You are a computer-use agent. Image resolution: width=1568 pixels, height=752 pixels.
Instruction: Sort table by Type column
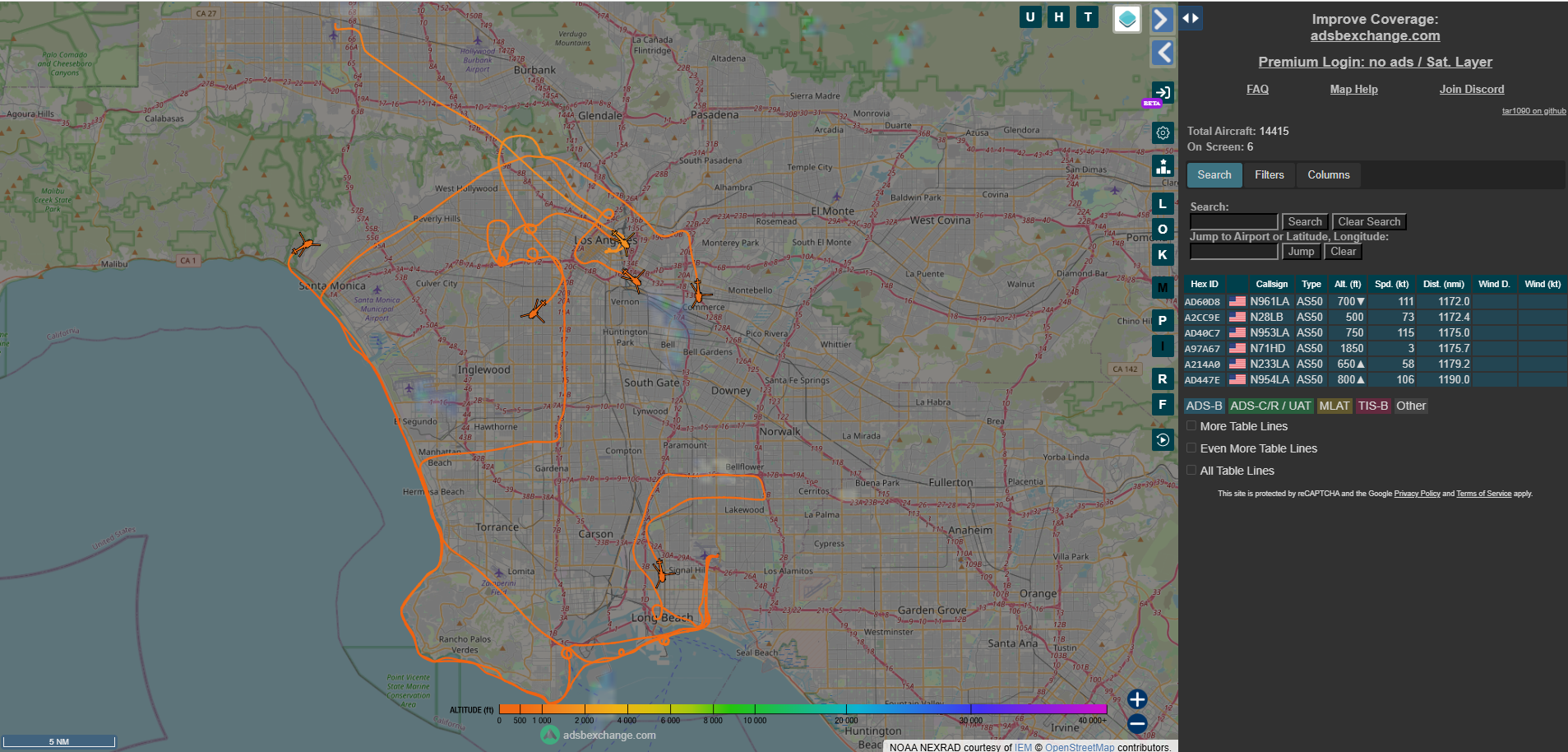(x=1311, y=285)
